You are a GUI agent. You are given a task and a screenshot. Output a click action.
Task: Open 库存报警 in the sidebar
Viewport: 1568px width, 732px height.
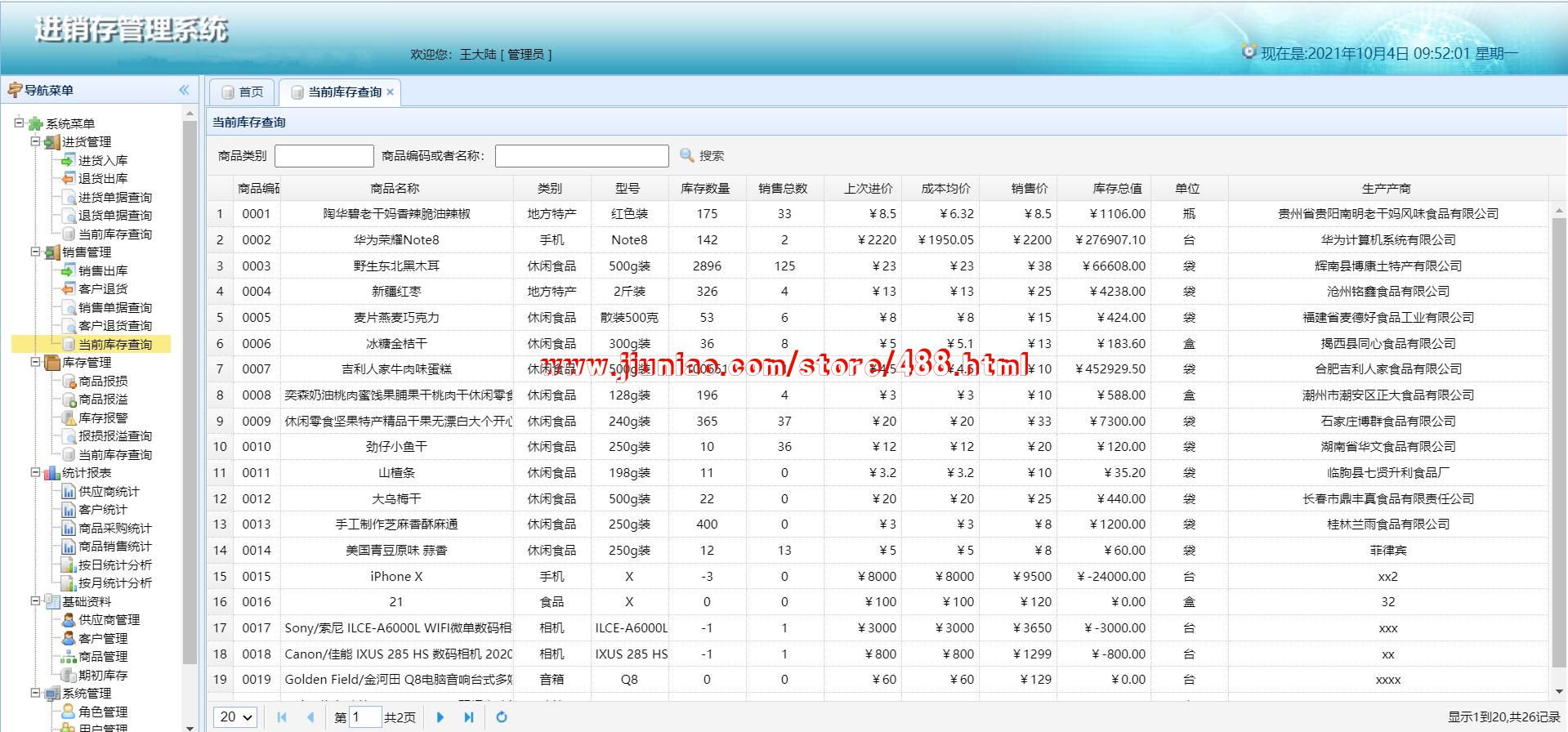(x=102, y=417)
